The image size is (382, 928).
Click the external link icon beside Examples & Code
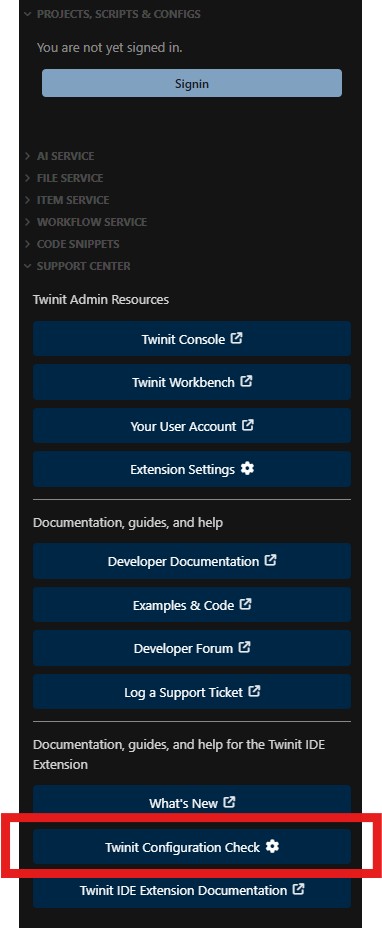(x=245, y=604)
